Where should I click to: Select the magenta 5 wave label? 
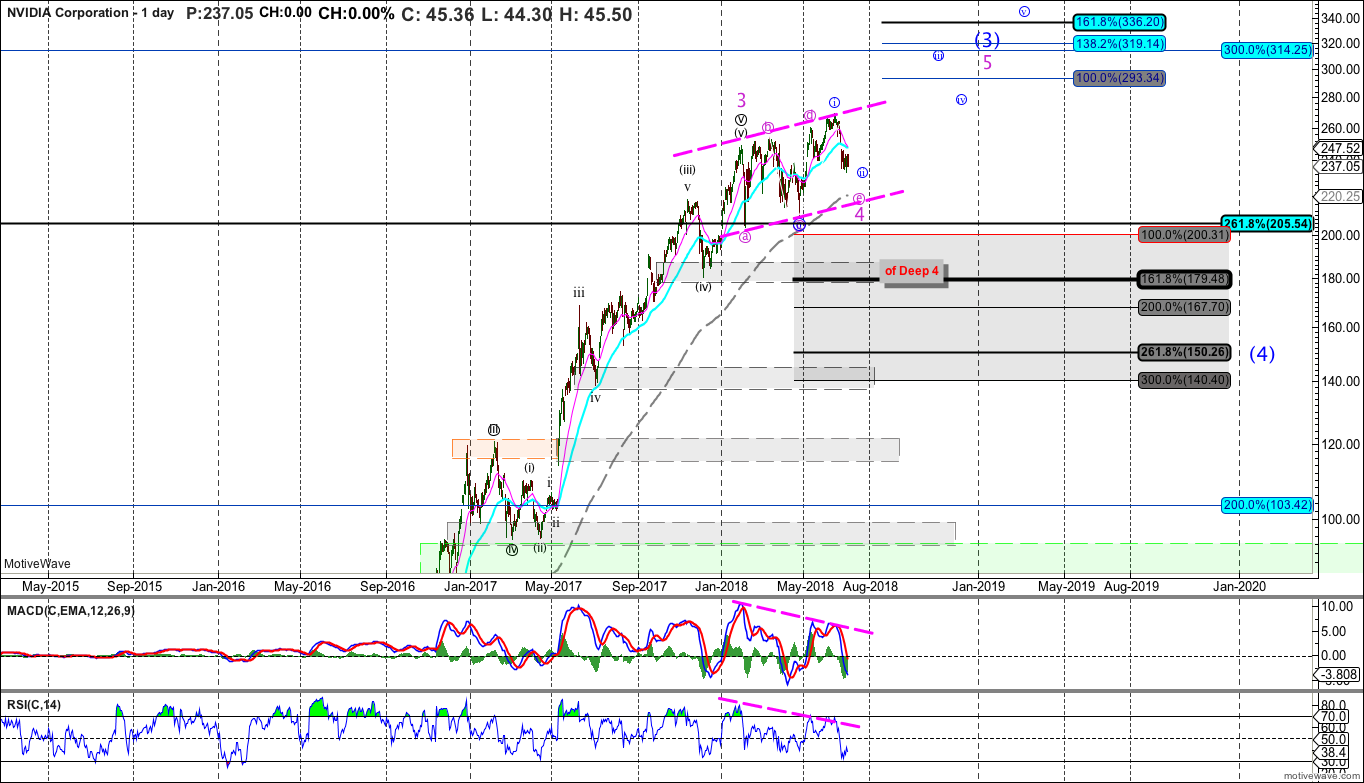tap(987, 63)
